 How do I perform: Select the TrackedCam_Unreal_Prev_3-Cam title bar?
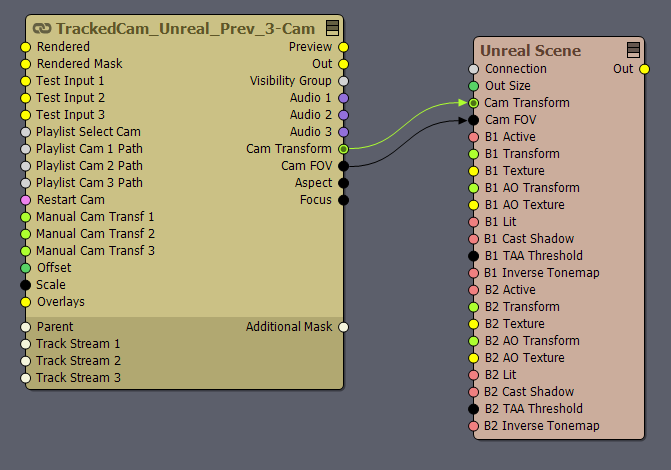point(180,30)
